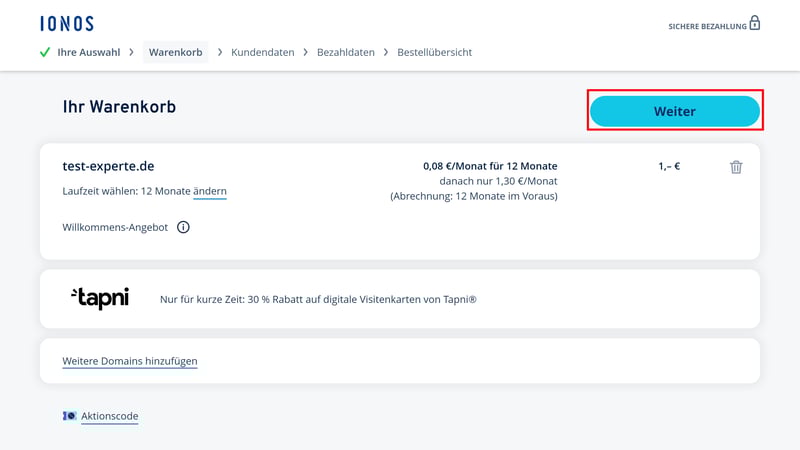Click the secure payment lock icon
The width and height of the screenshot is (800, 450).
755,23
